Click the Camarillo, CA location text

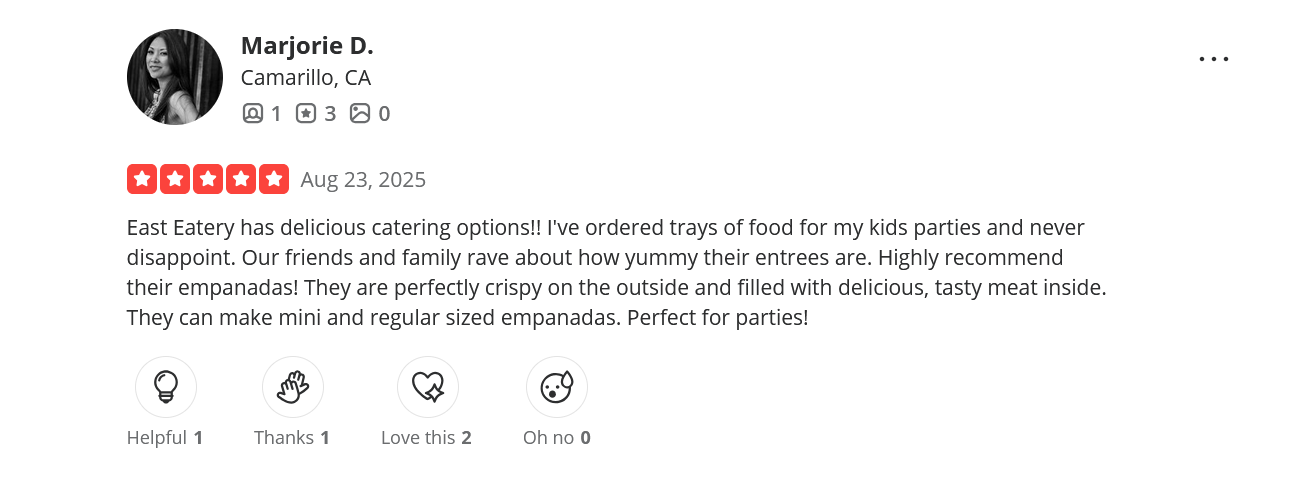point(306,78)
